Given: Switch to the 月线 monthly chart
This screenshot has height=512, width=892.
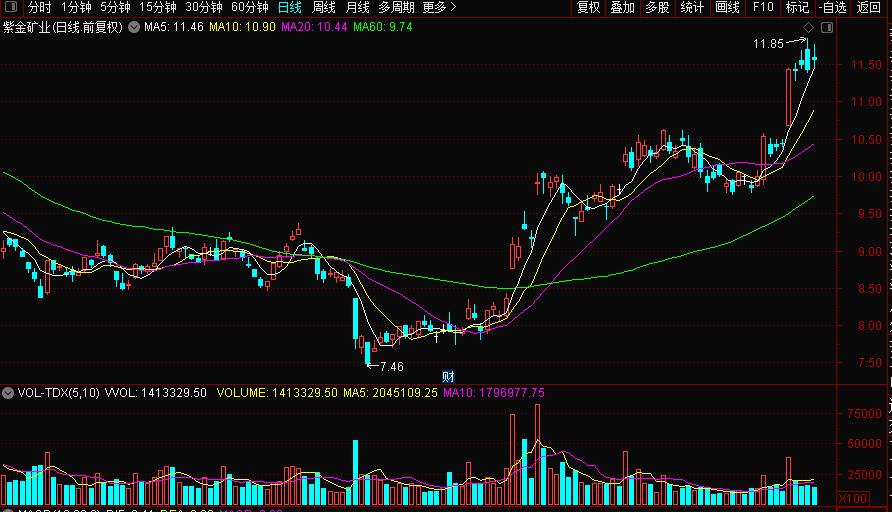Looking at the screenshot, I should tap(358, 7).
